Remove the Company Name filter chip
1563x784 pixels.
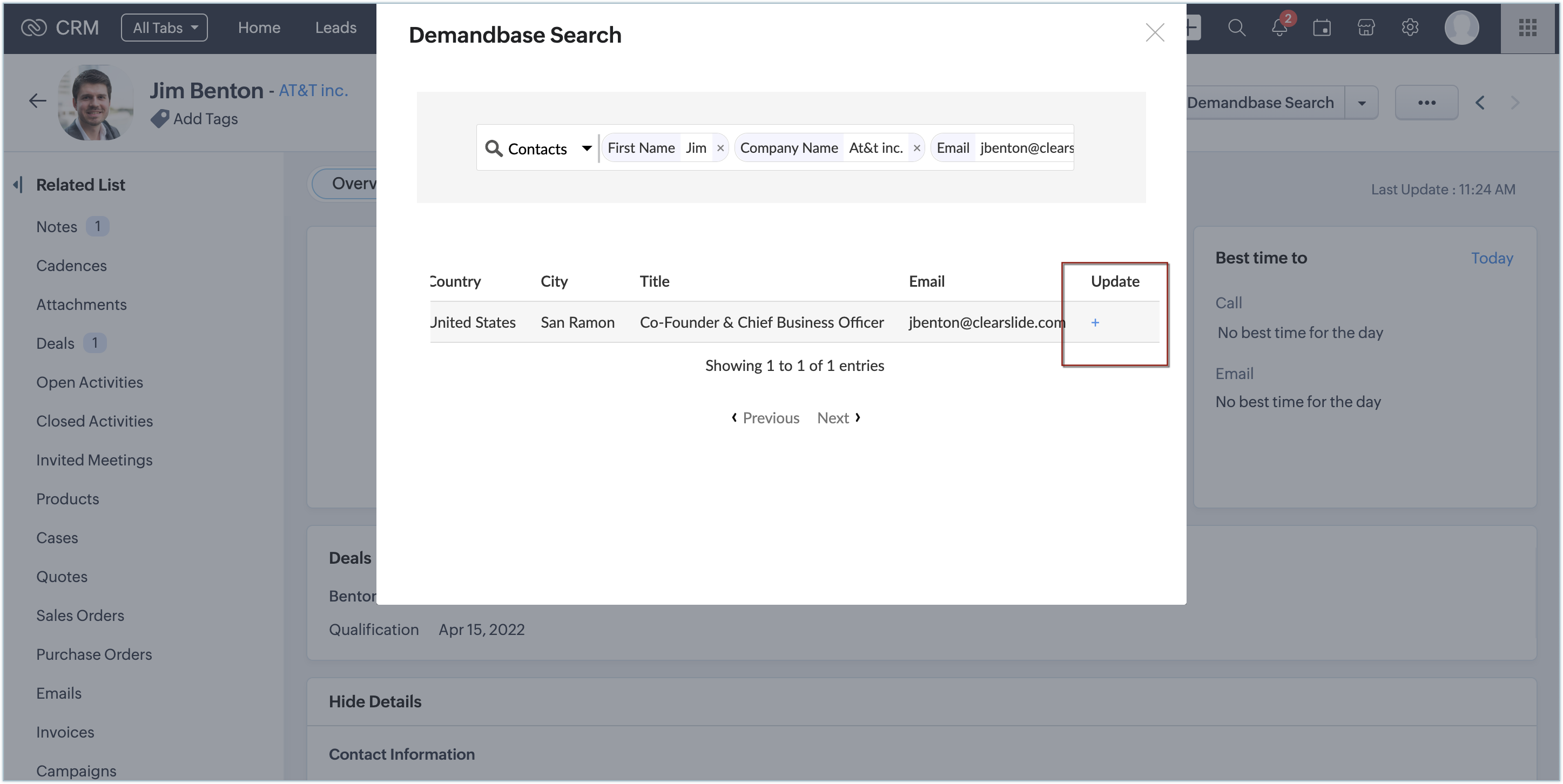pyautogui.click(x=916, y=148)
